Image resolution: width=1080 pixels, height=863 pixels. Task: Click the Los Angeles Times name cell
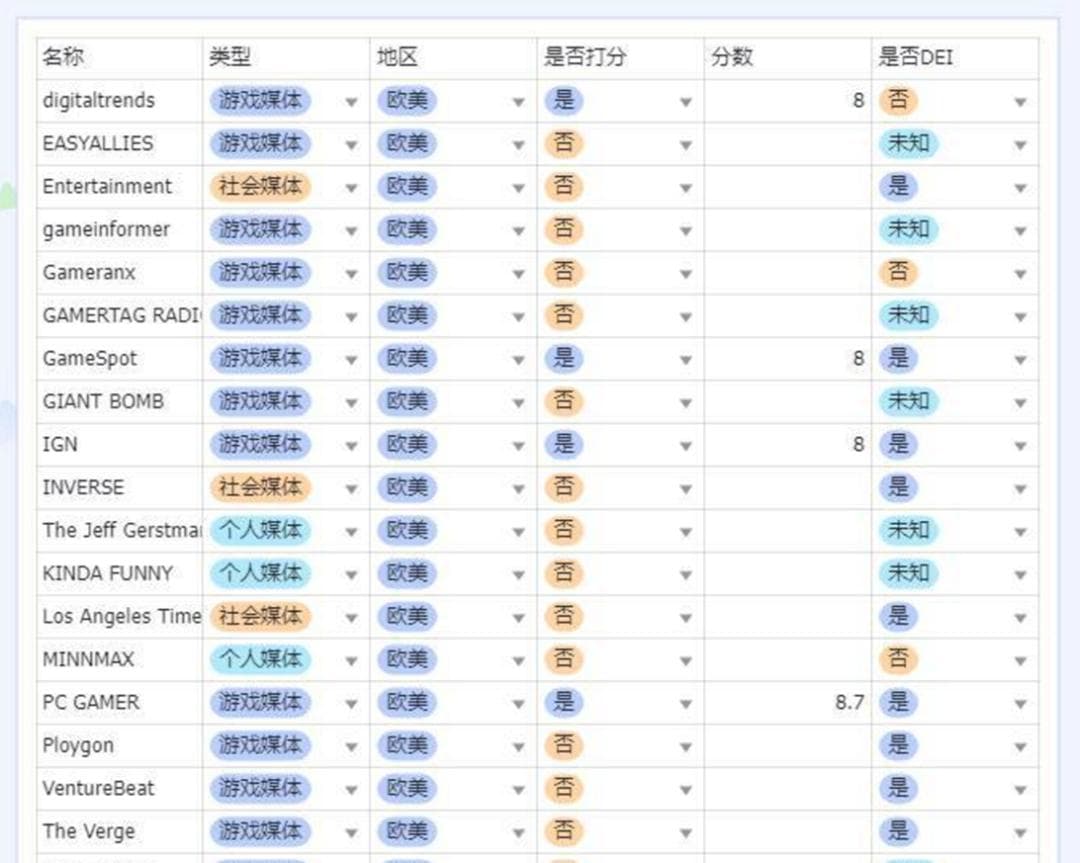[120, 617]
